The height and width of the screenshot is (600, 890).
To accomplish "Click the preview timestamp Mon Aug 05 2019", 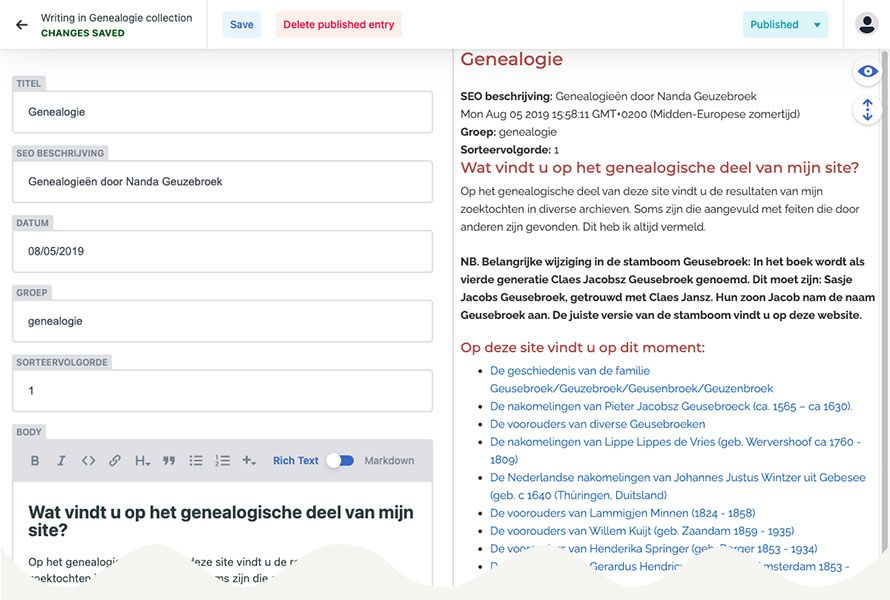I will 630,114.
